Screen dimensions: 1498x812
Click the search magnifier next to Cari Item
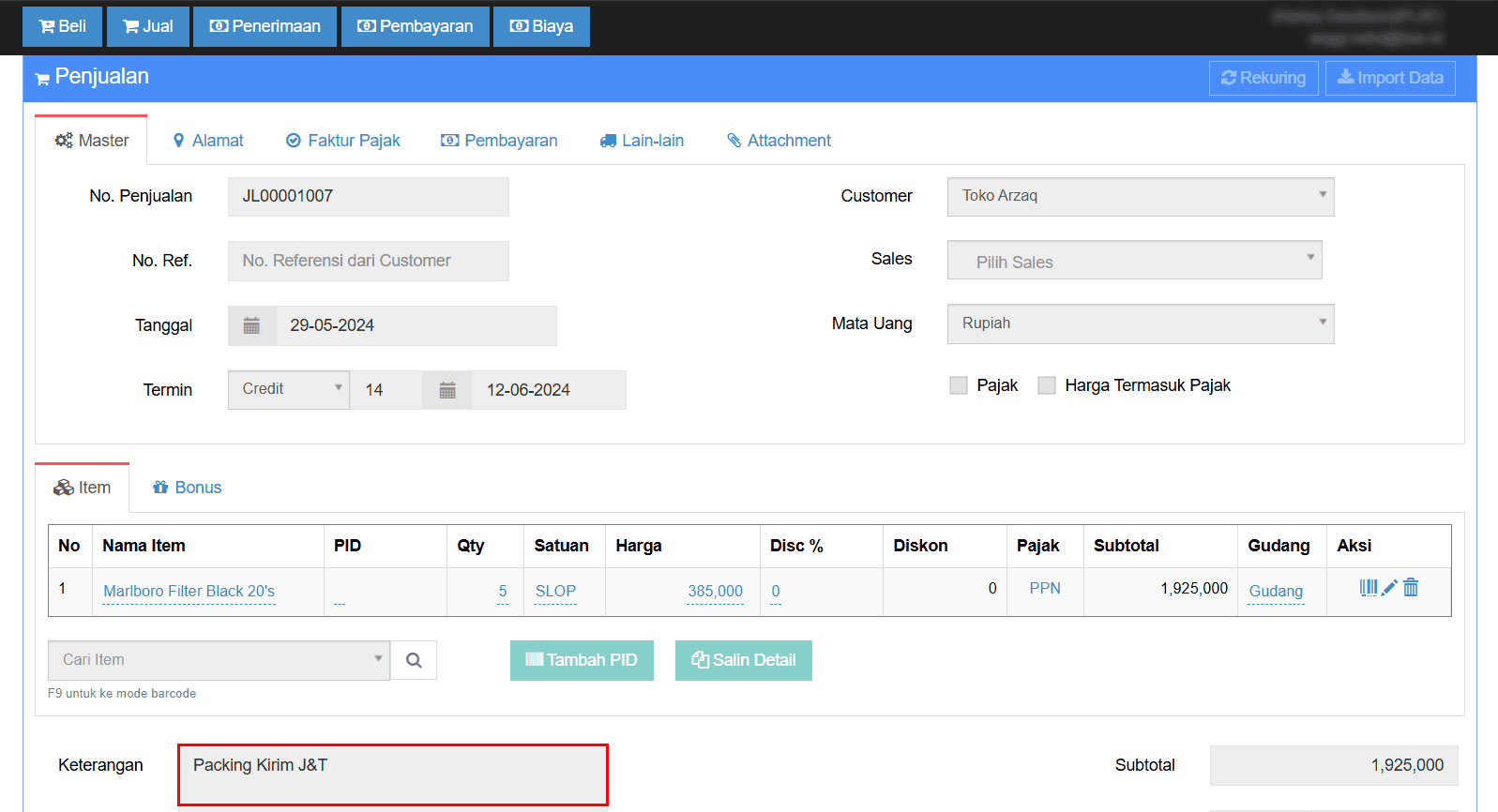[414, 660]
